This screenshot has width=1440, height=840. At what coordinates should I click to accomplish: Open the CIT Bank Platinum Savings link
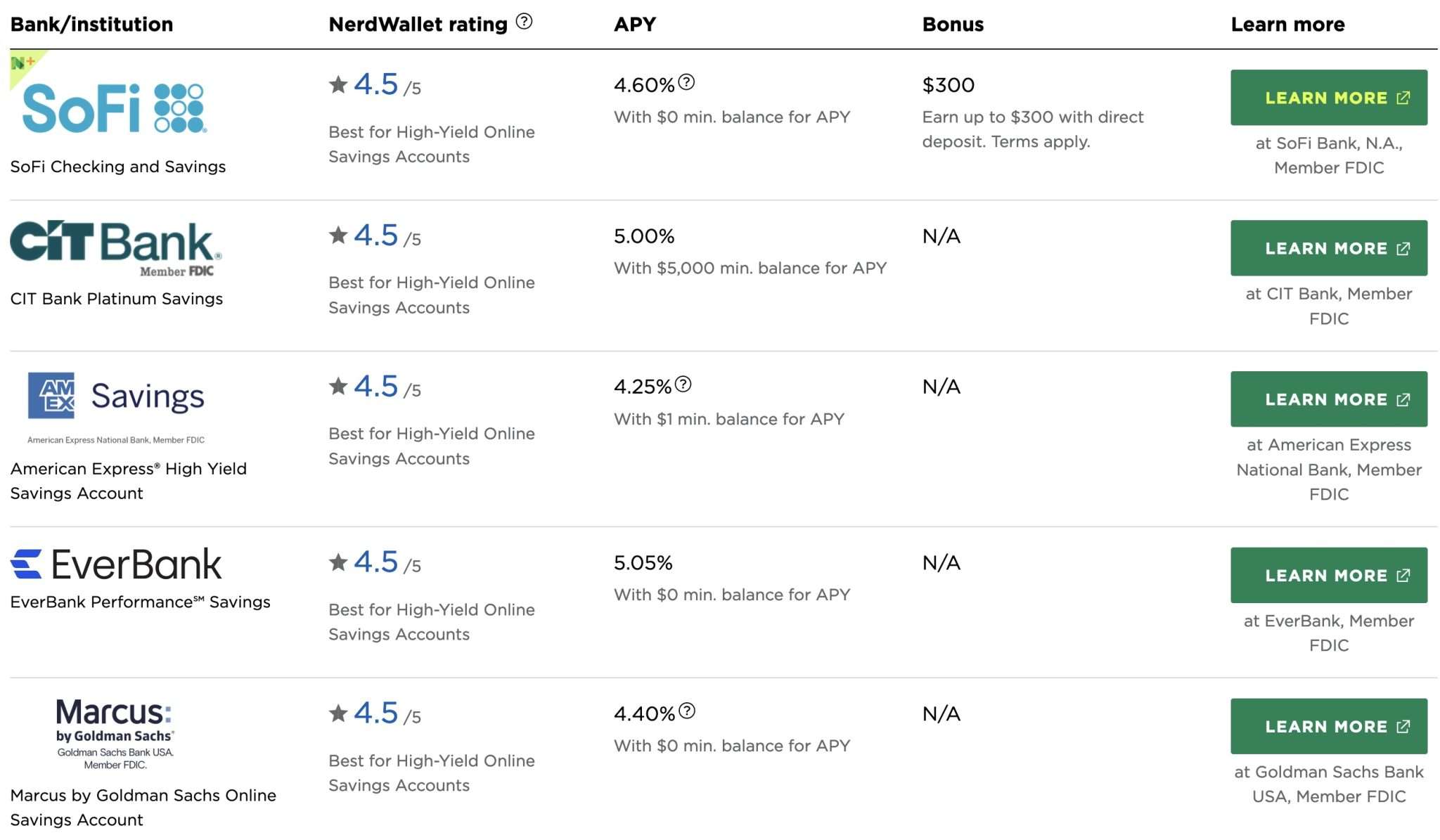click(116, 299)
